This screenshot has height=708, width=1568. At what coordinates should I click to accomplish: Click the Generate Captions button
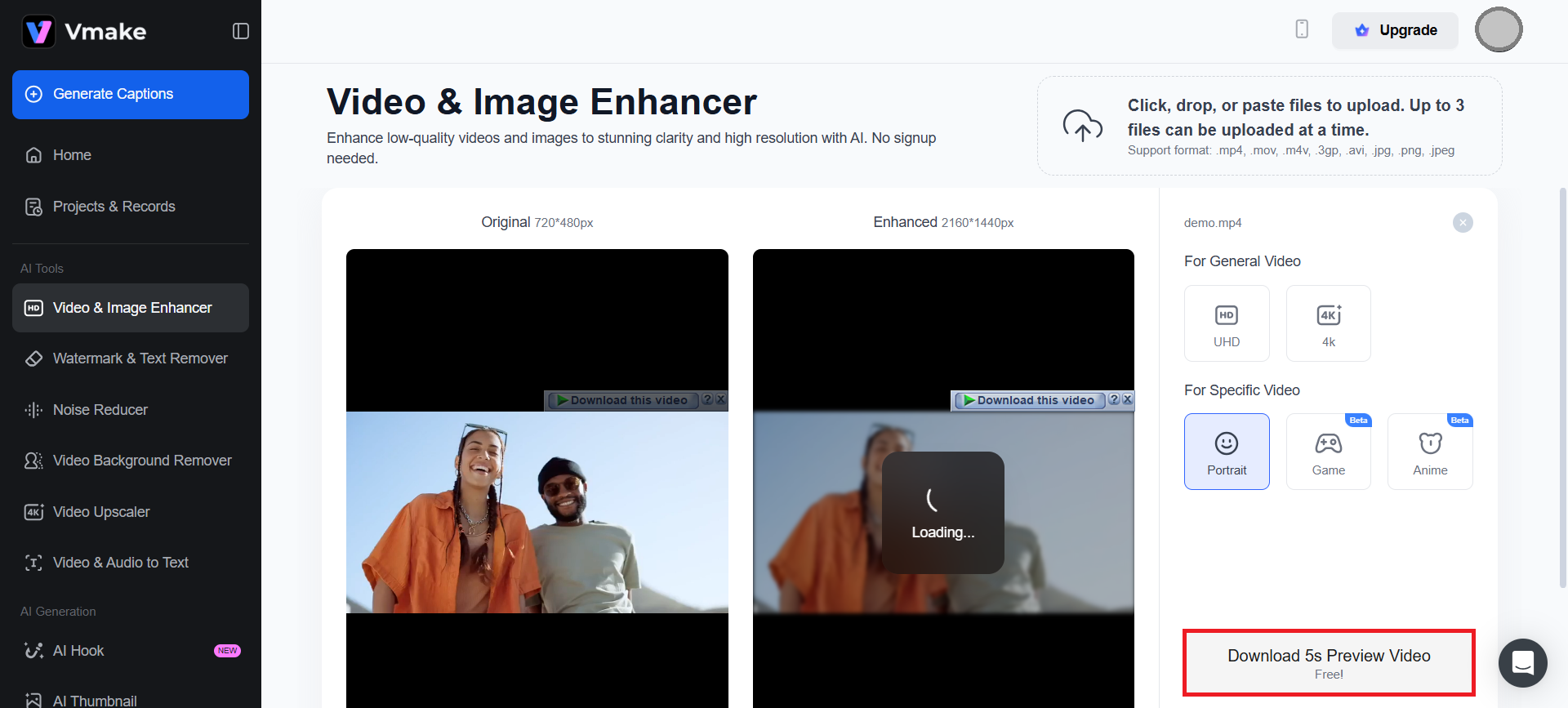click(131, 95)
